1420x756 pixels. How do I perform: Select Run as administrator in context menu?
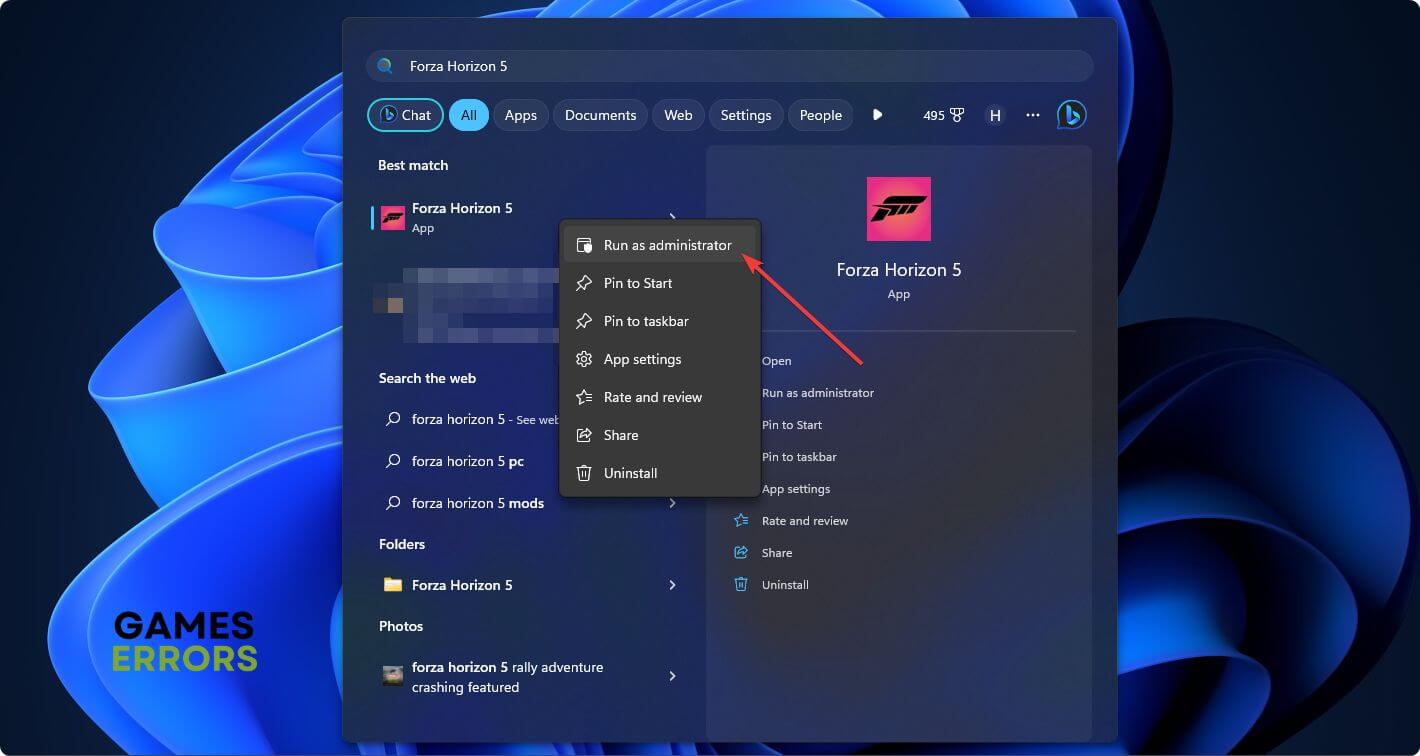667,245
